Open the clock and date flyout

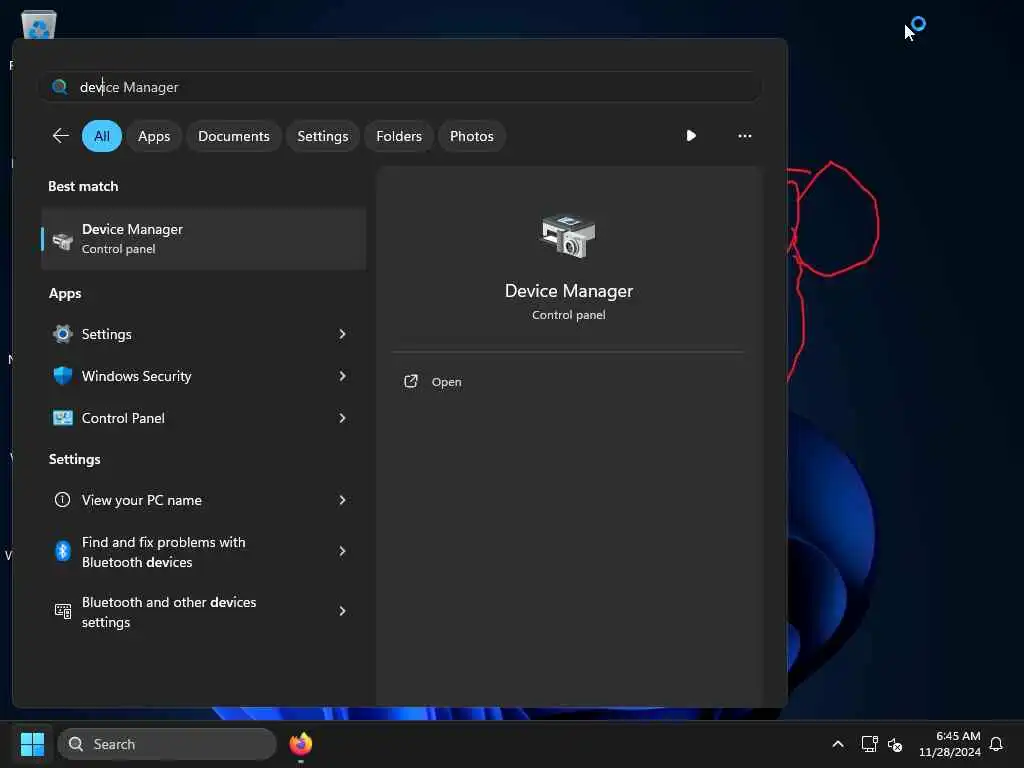[x=950, y=744]
